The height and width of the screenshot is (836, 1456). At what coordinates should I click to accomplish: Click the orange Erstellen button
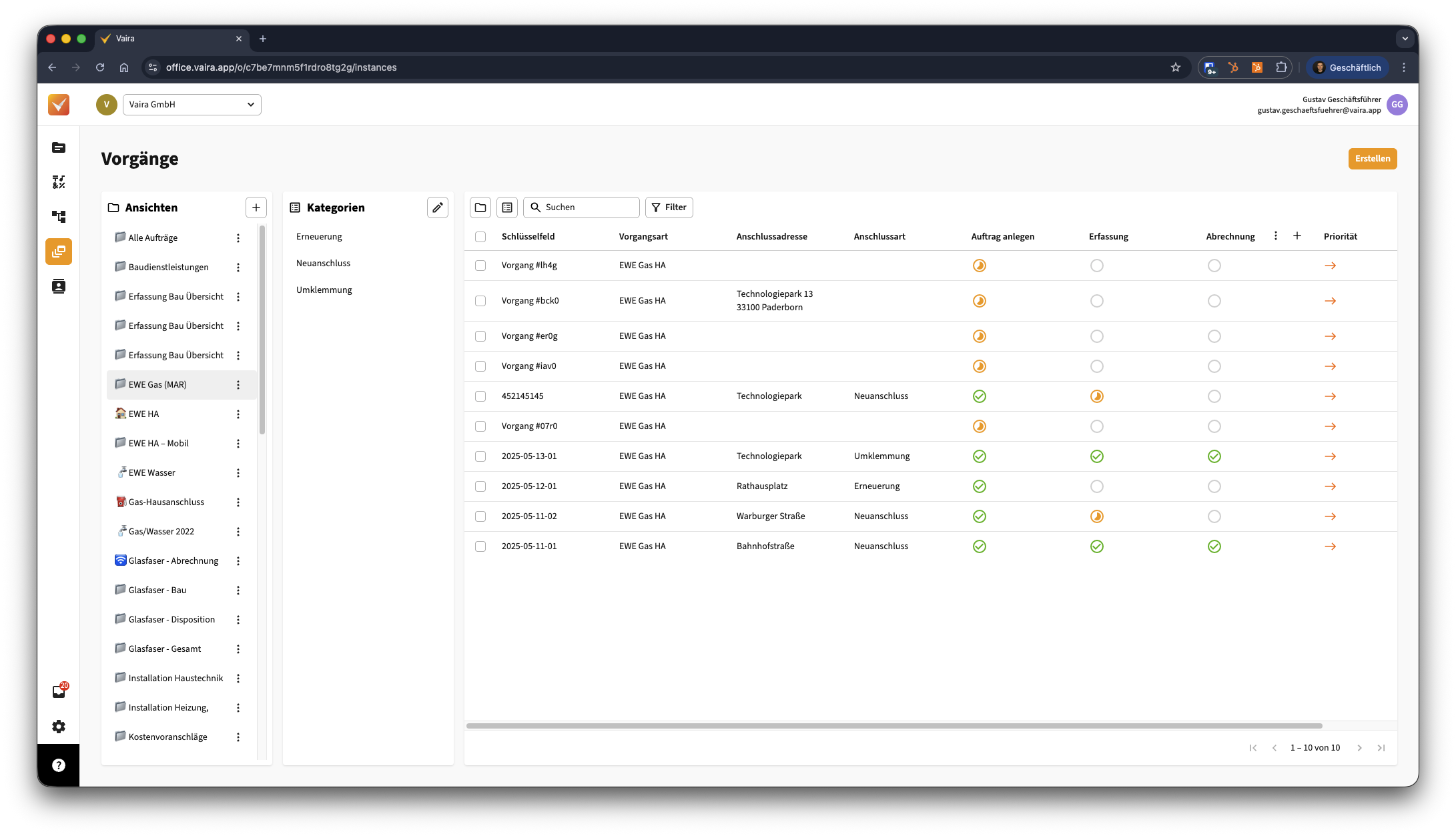click(1372, 159)
